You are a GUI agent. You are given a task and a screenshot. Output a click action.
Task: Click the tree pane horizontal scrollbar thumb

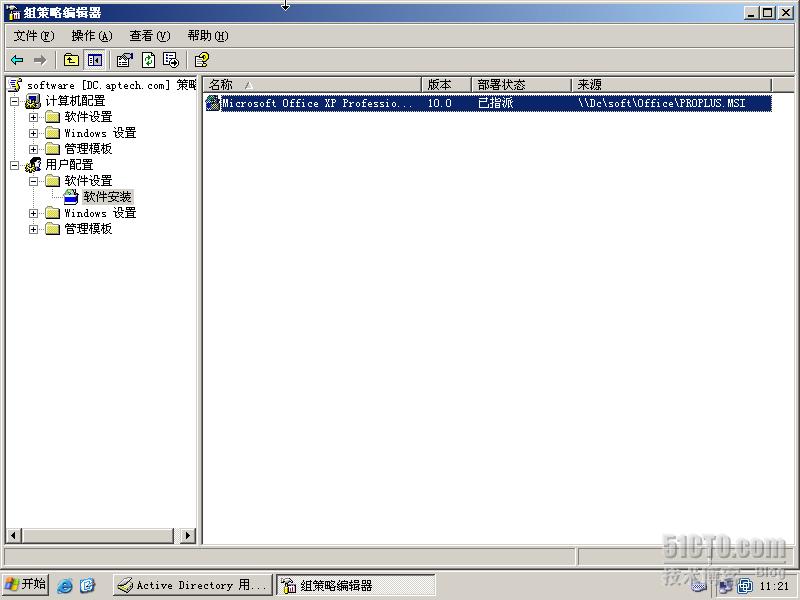point(97,535)
